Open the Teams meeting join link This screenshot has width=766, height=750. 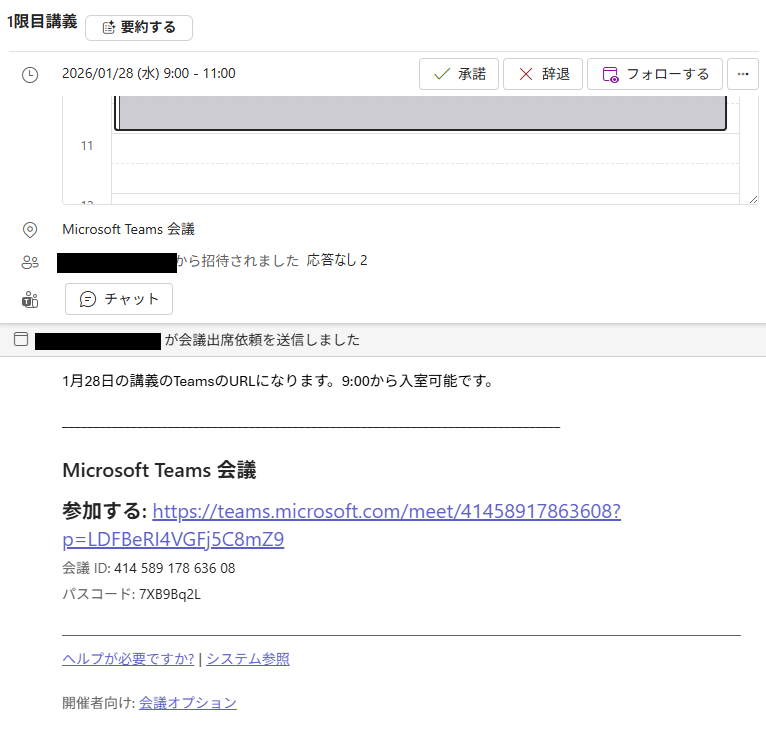[386, 512]
